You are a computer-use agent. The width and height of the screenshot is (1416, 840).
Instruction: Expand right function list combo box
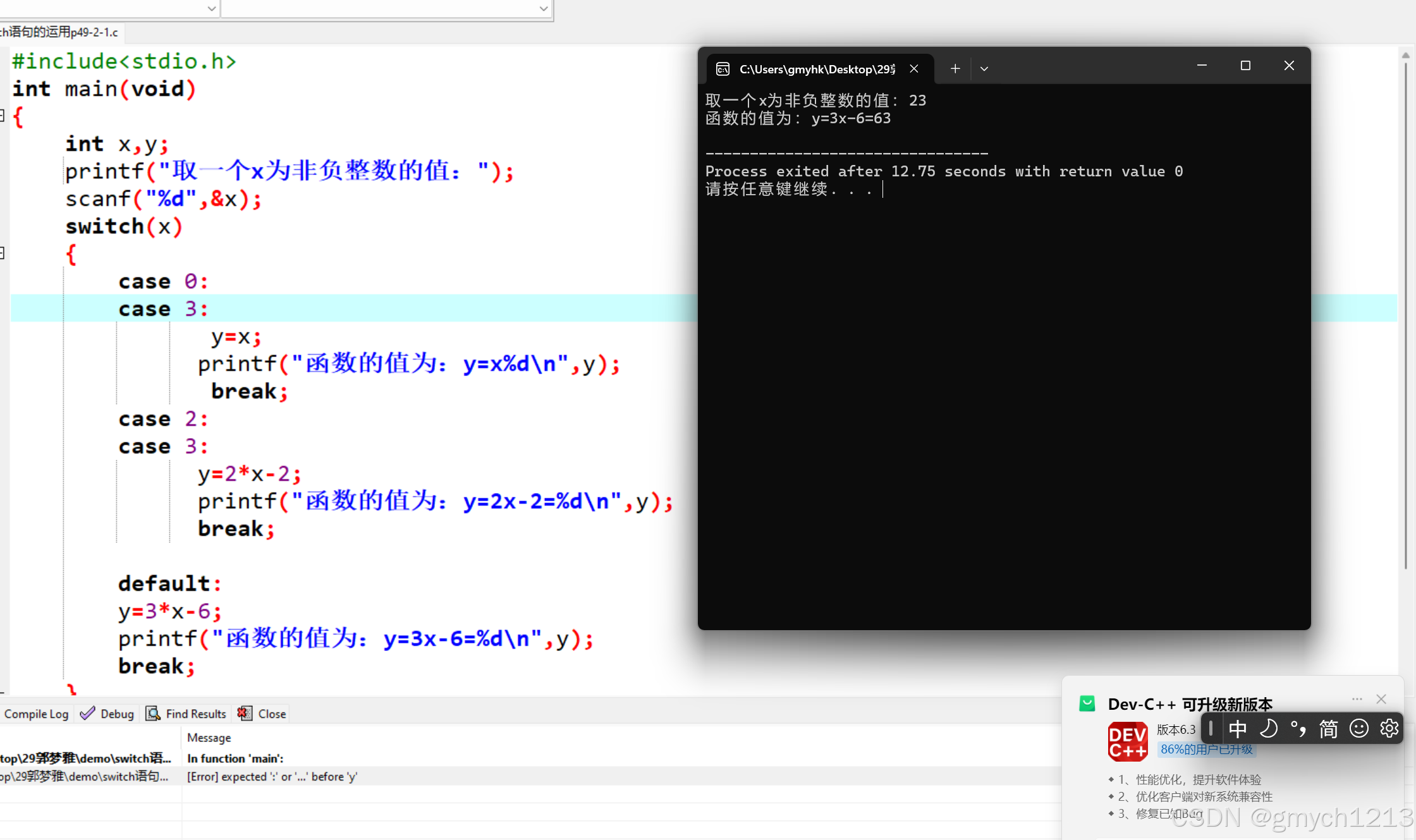(x=543, y=8)
